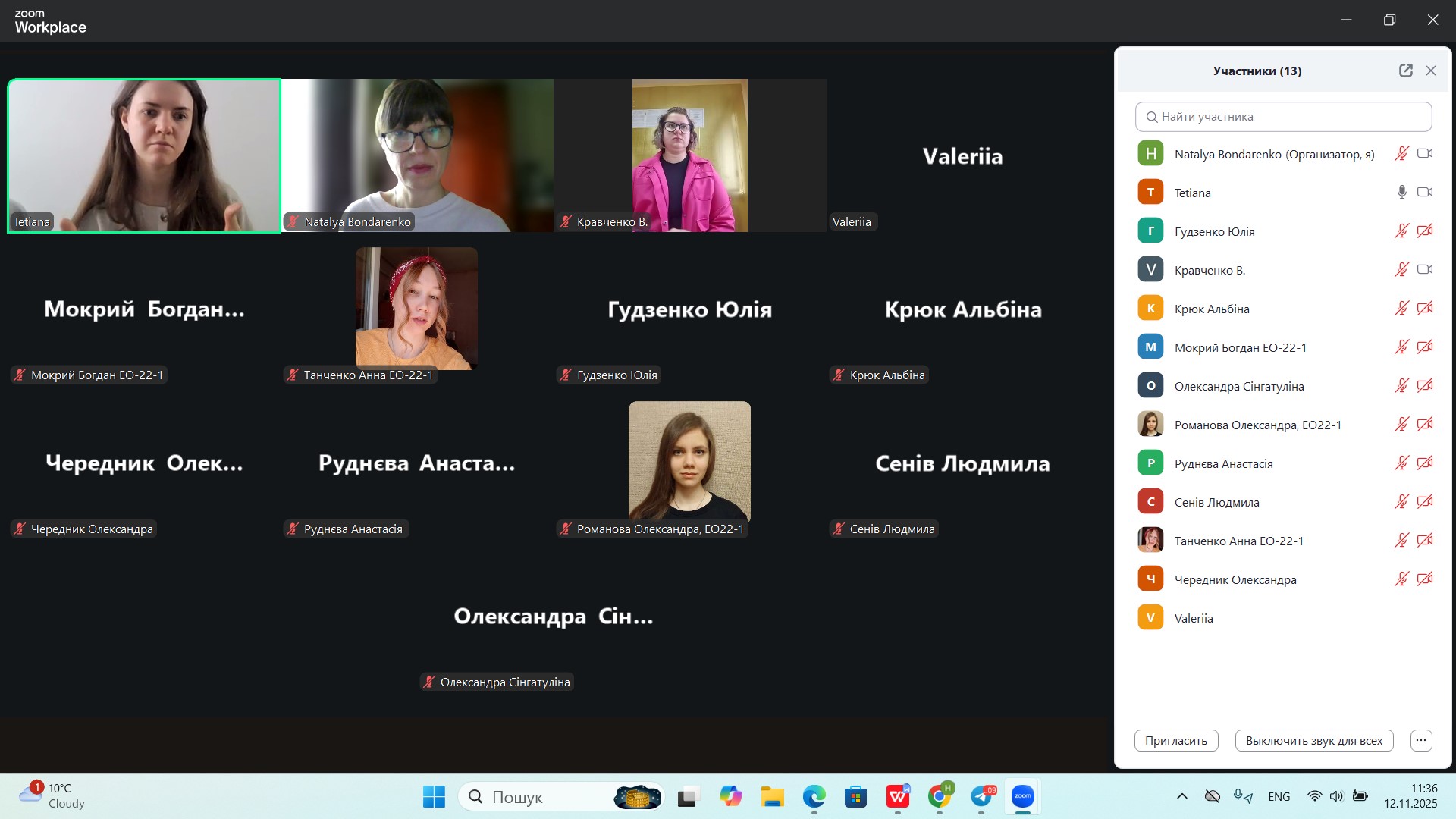Click Танченко Анна video thumbnail

(x=416, y=309)
